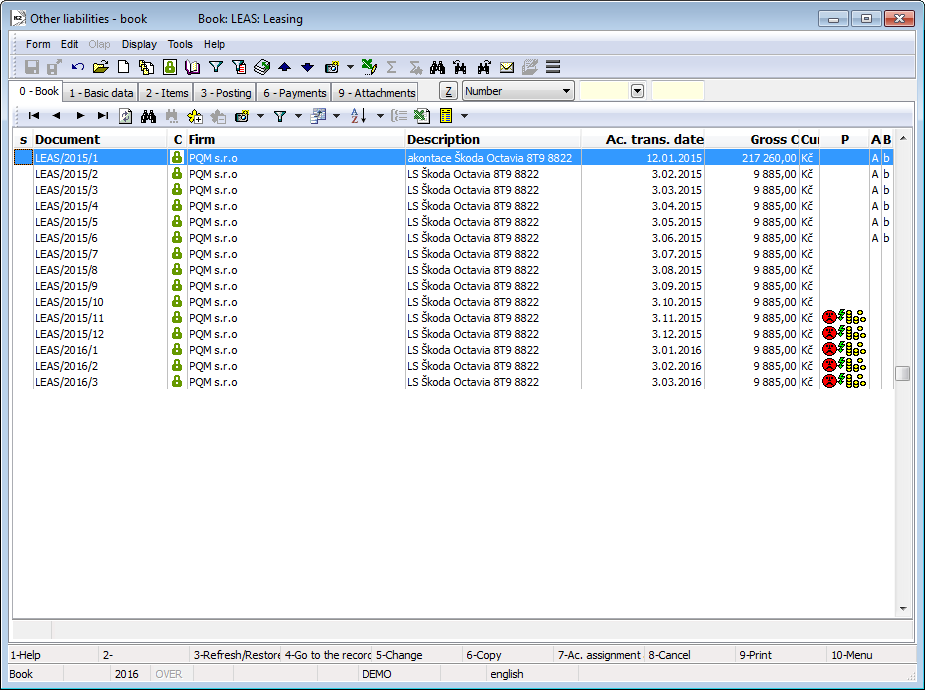Click 7-Ac. assignment in the function bar

[x=599, y=655]
